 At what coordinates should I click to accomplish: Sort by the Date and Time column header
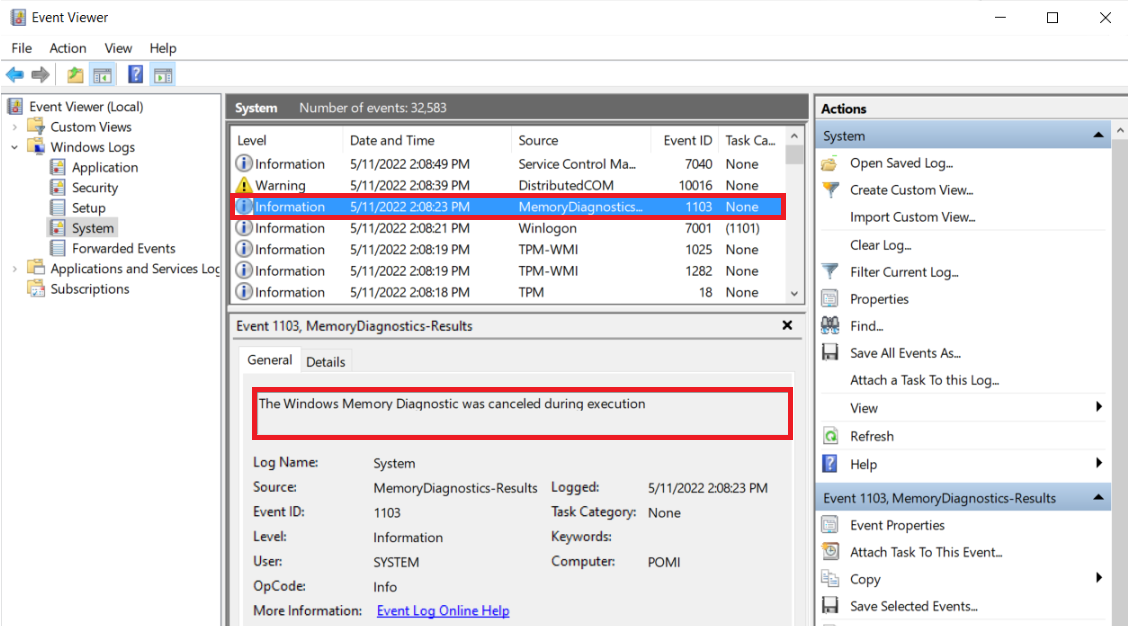coord(427,140)
